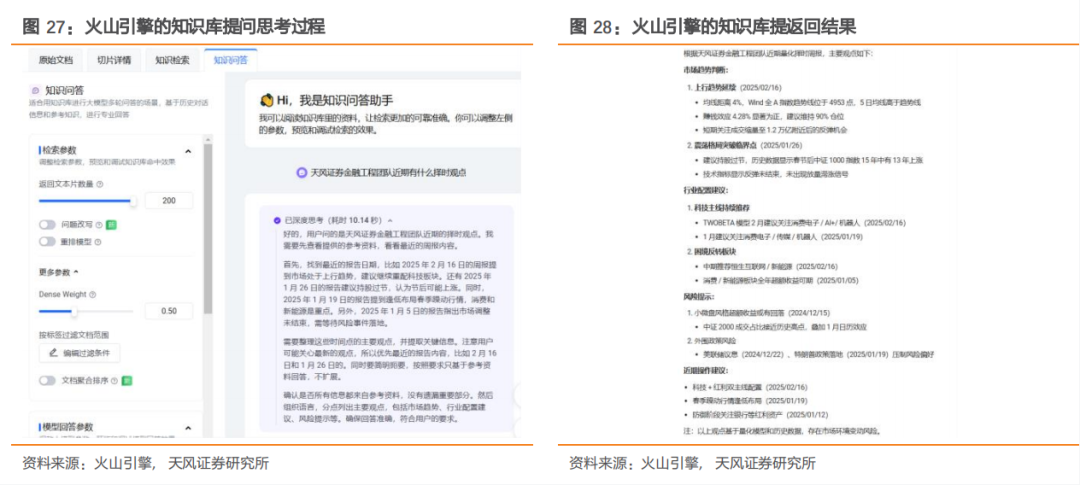1080x485 pixels.
Task: Click help icon next to 返回文本片数量
Action: coord(100,184)
